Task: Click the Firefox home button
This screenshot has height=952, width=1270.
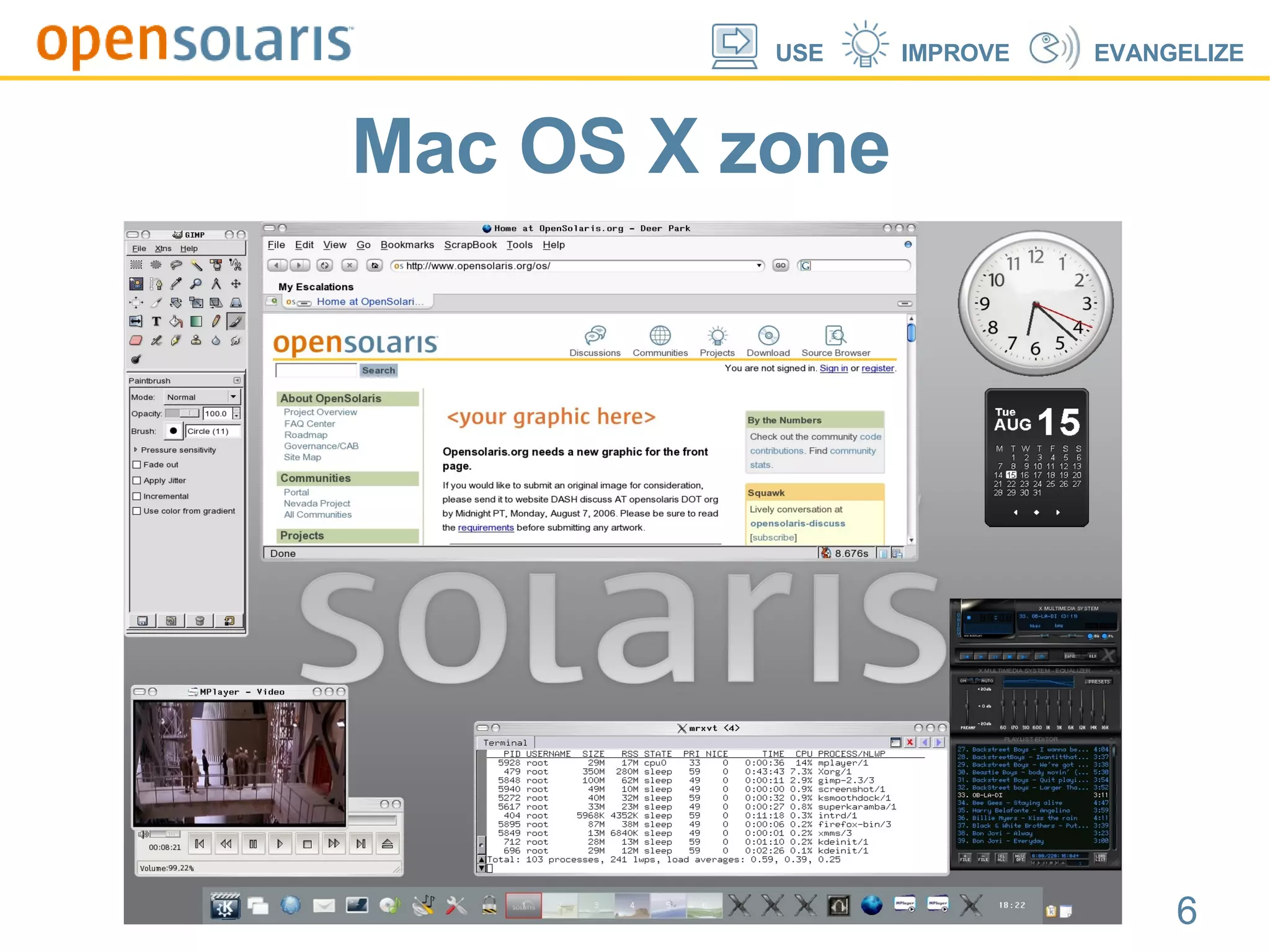Action: click(375, 265)
